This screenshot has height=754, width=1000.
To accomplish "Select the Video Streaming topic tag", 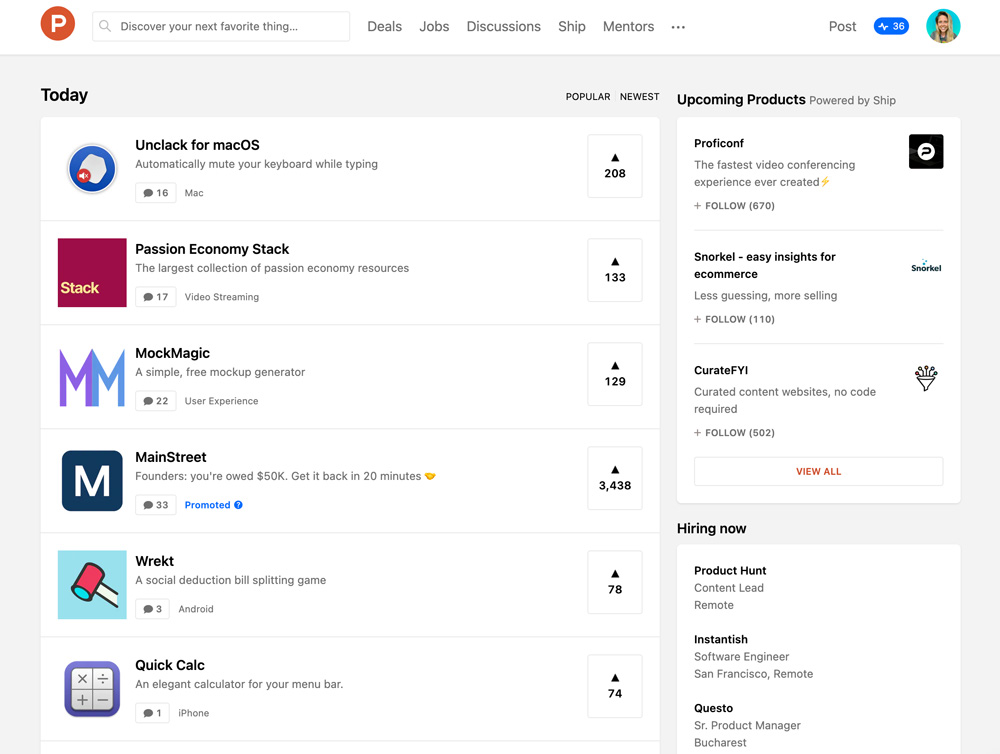I will [x=222, y=297].
